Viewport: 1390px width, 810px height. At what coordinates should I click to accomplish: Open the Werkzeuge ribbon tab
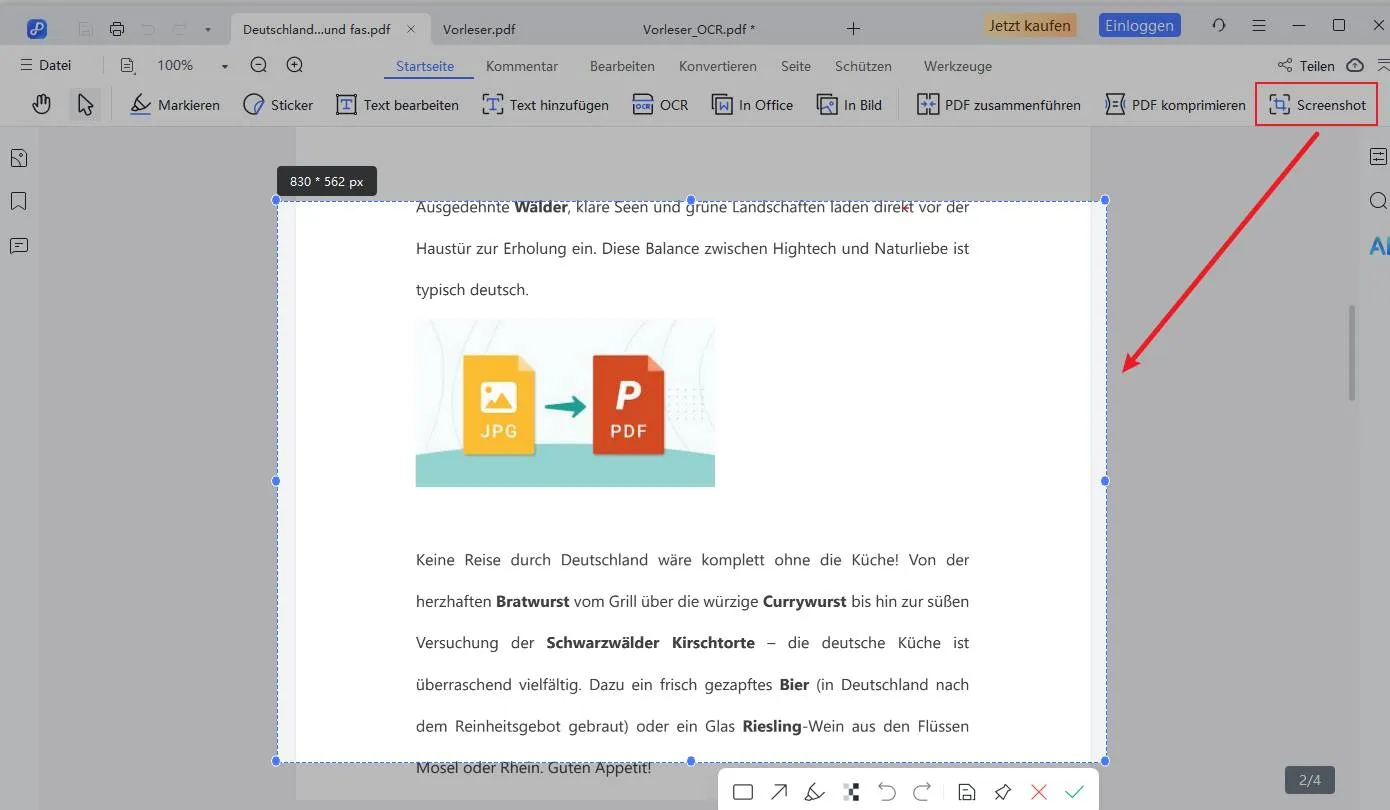point(958,66)
